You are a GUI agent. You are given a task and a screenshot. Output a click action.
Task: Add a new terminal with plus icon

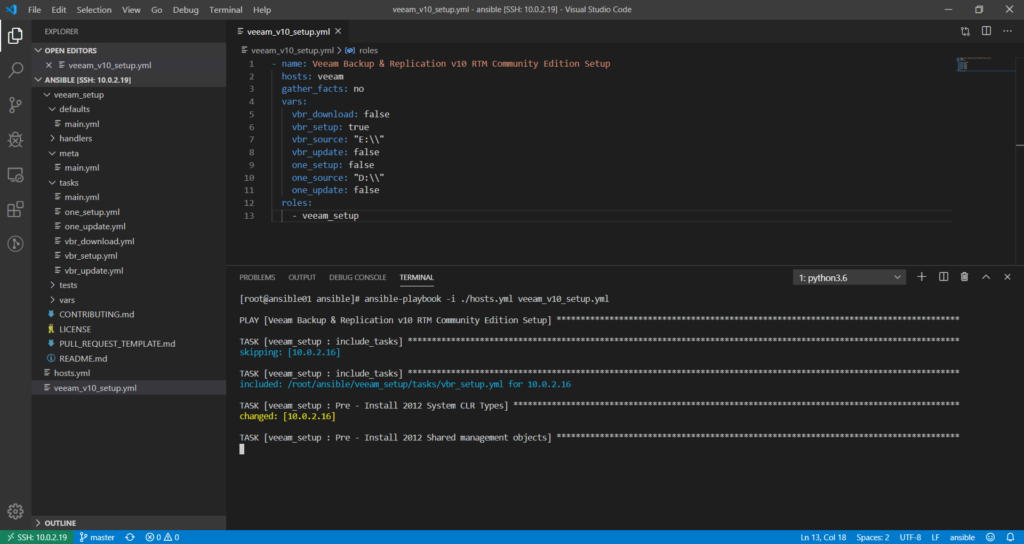click(921, 277)
